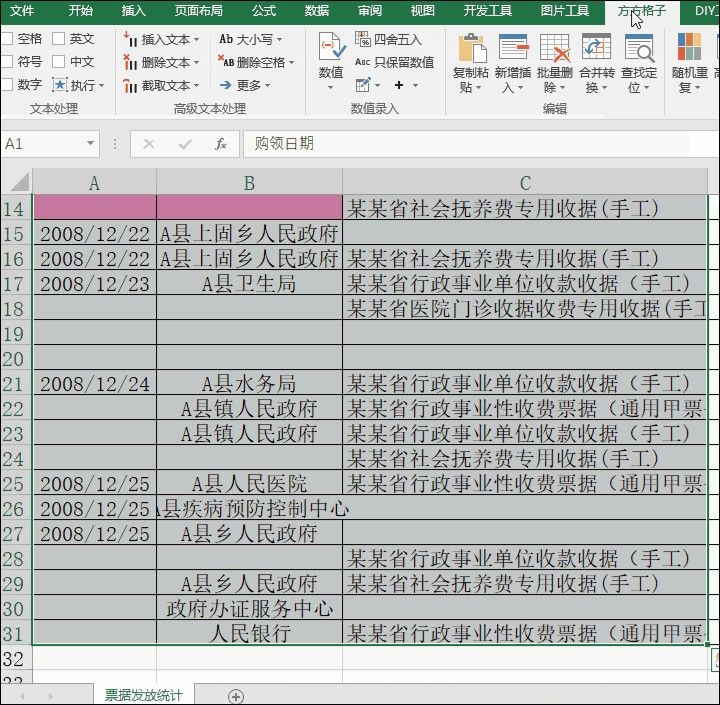
Task: Switch to the 公式 tab
Action: pyautogui.click(x=264, y=10)
